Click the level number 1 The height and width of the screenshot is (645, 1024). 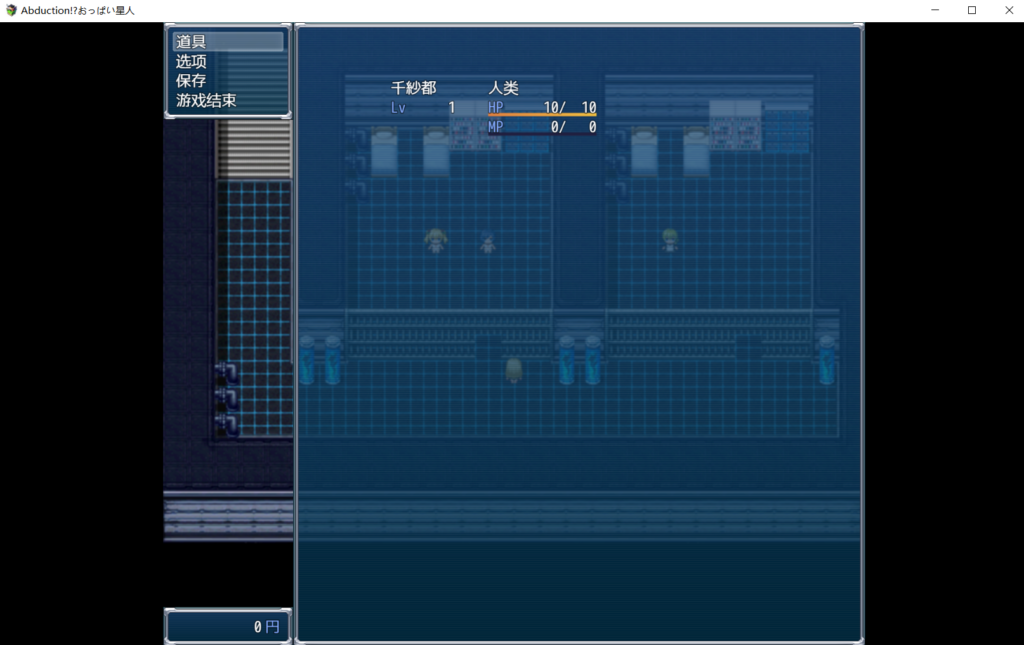pyautogui.click(x=451, y=108)
